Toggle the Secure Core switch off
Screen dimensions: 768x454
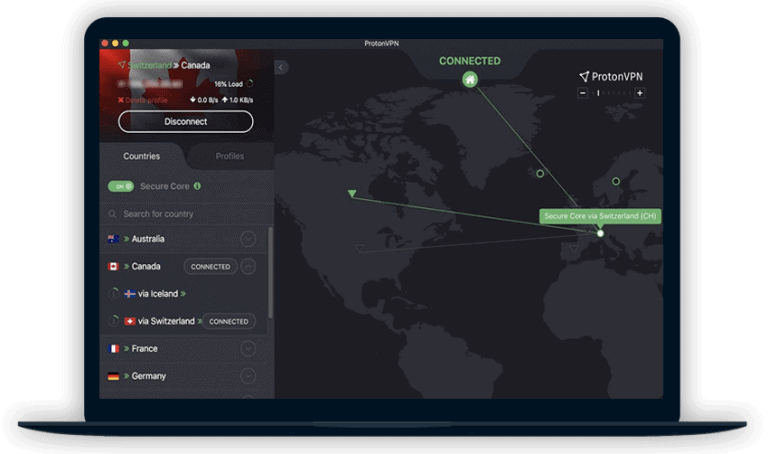tap(121, 187)
